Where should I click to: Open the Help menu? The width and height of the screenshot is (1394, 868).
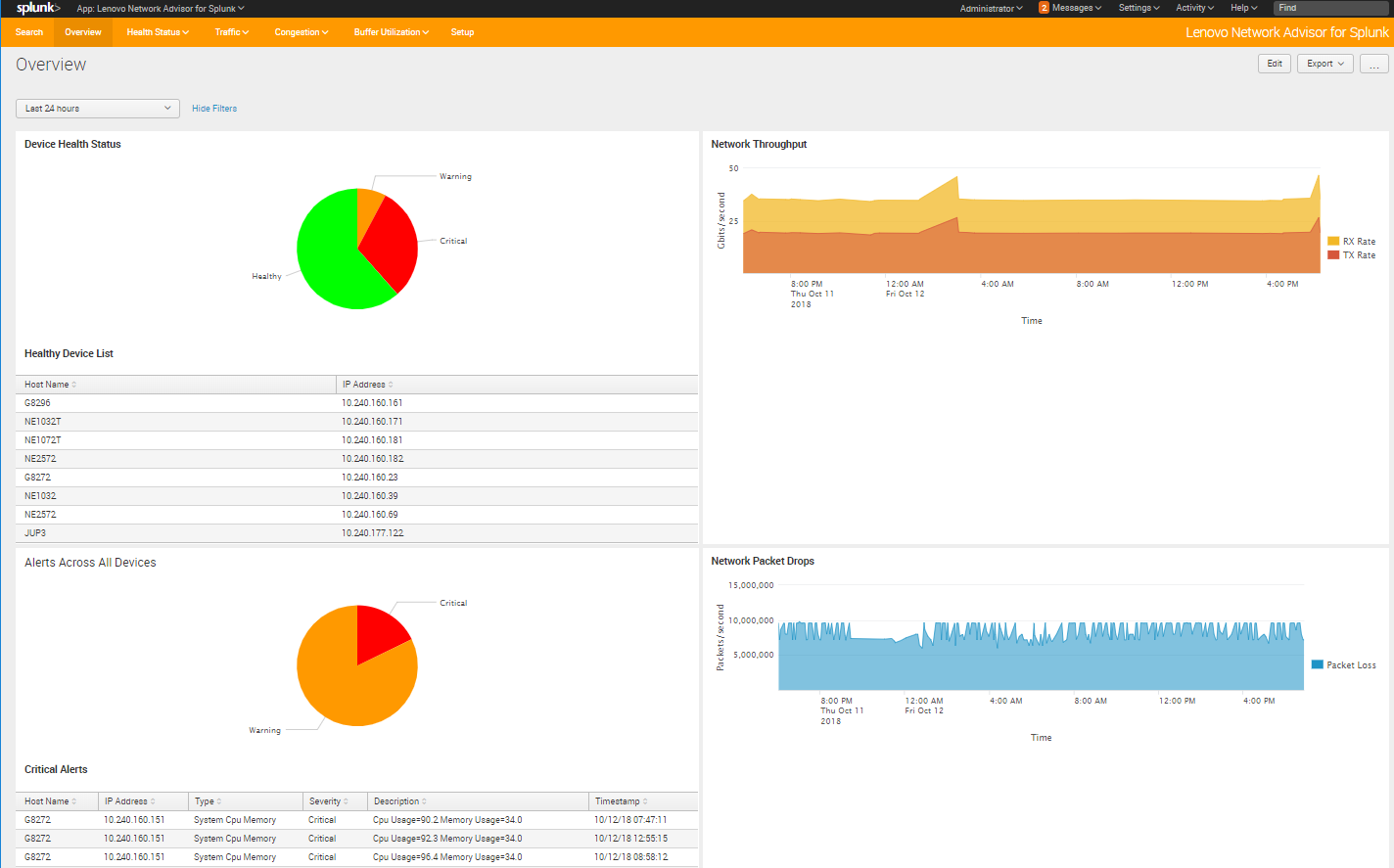(x=1243, y=8)
